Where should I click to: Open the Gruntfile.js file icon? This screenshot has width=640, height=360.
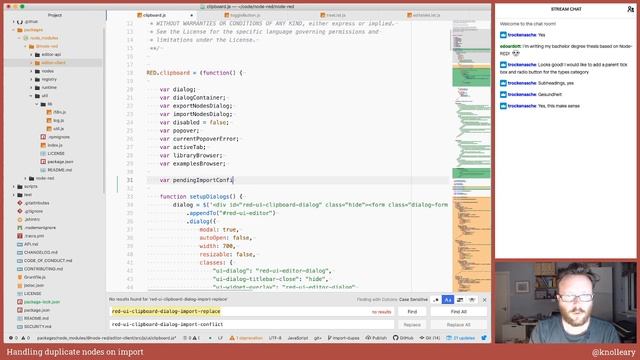[20, 277]
